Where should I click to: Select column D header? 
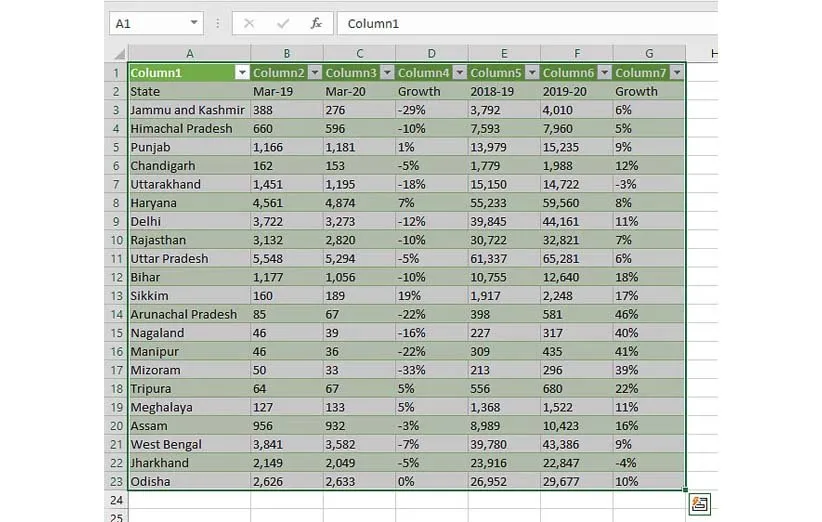point(431,53)
